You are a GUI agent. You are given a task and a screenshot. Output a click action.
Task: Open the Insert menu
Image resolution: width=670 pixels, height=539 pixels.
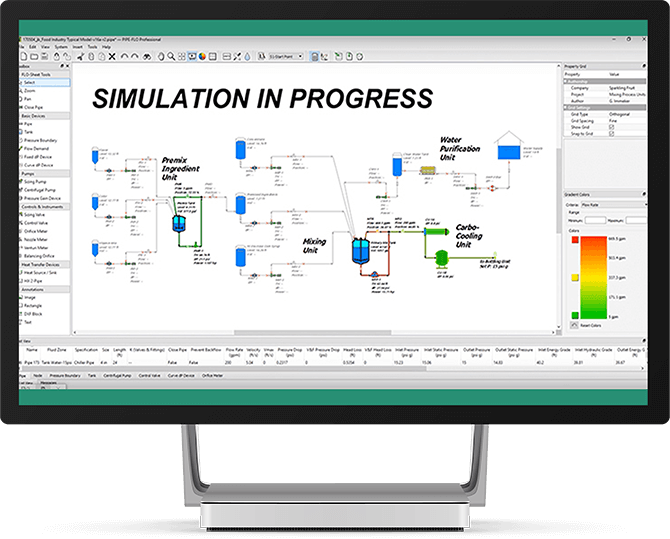pos(77,46)
